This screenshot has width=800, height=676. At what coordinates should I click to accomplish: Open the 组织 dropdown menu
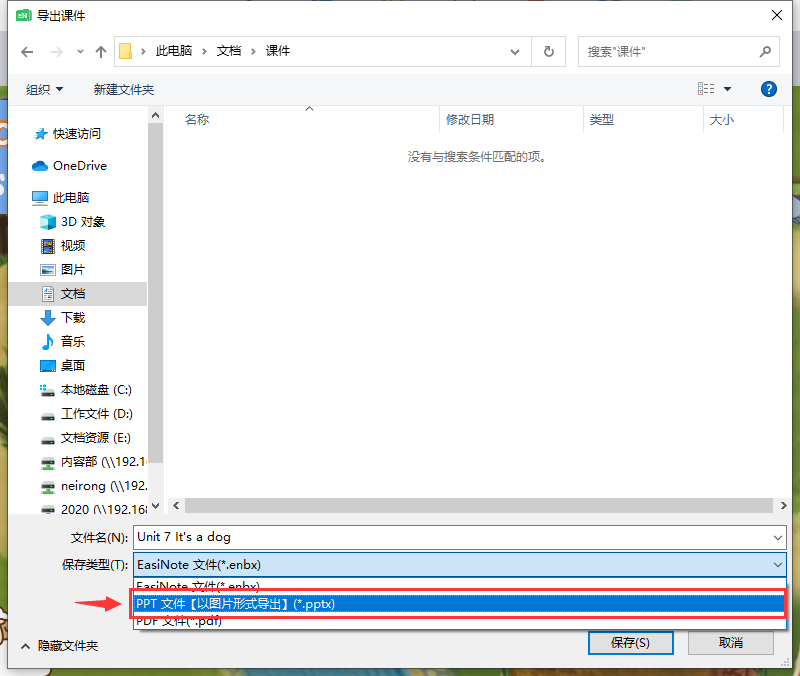coord(44,89)
